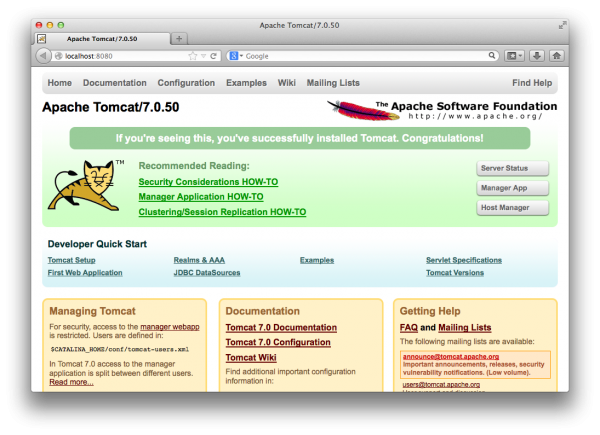The height and width of the screenshot is (435, 600).
Task: Click the Server Status button
Action: pyautogui.click(x=512, y=168)
